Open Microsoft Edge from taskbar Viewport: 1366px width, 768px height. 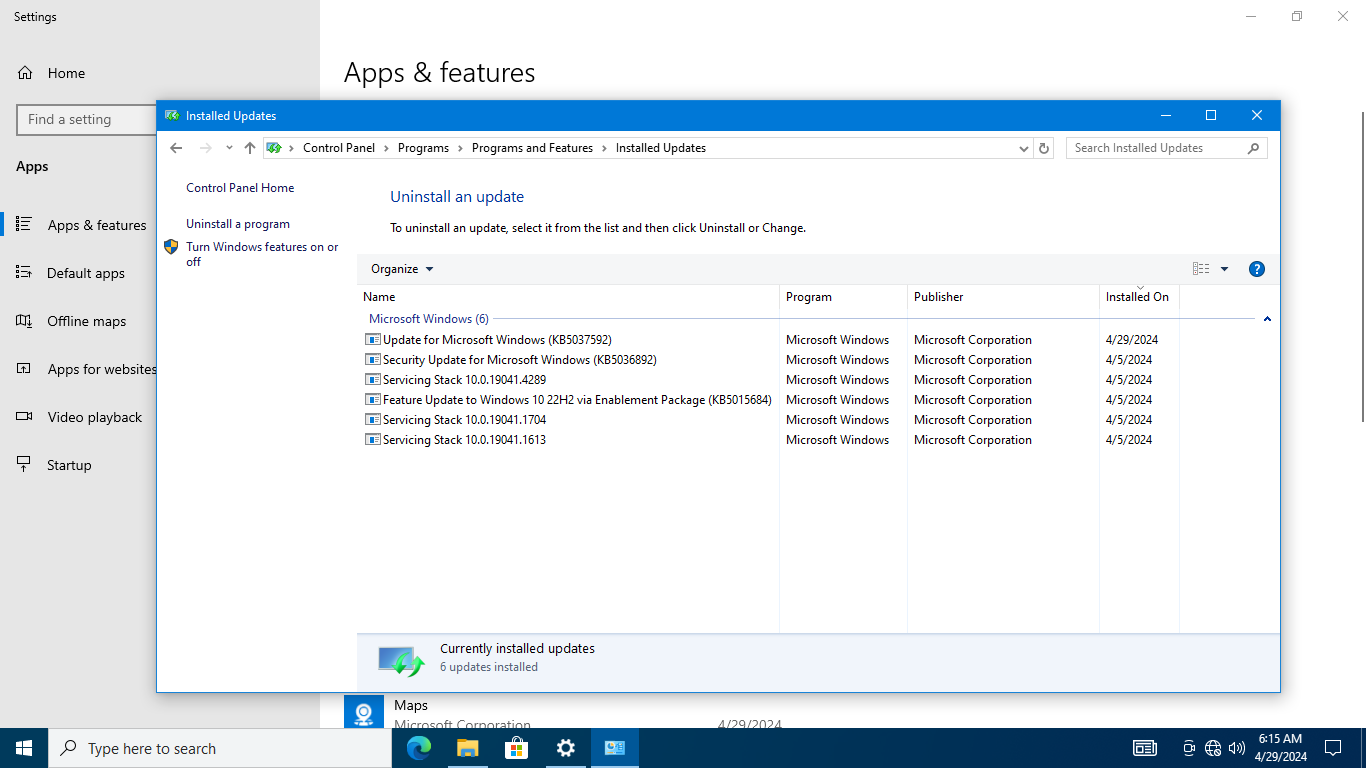pyautogui.click(x=418, y=748)
